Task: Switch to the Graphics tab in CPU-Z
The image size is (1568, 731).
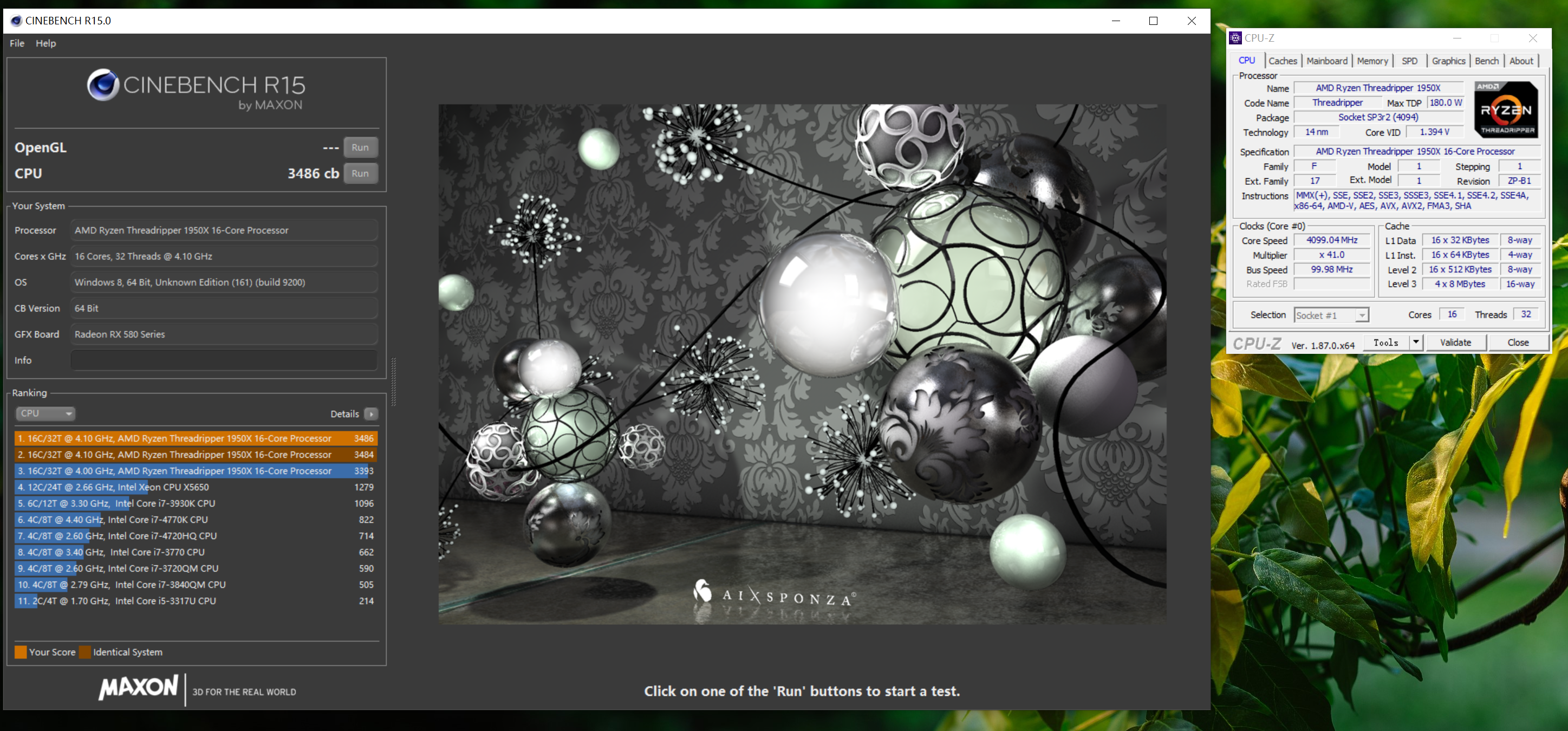Action: [1449, 61]
